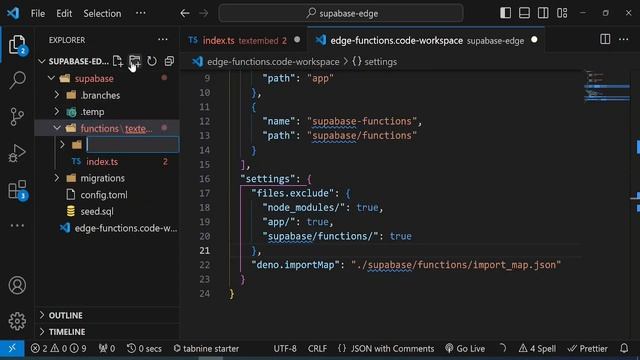Toggle the secondary side bar
Image resolution: width=640 pixels, height=360 pixels.
coord(543,13)
